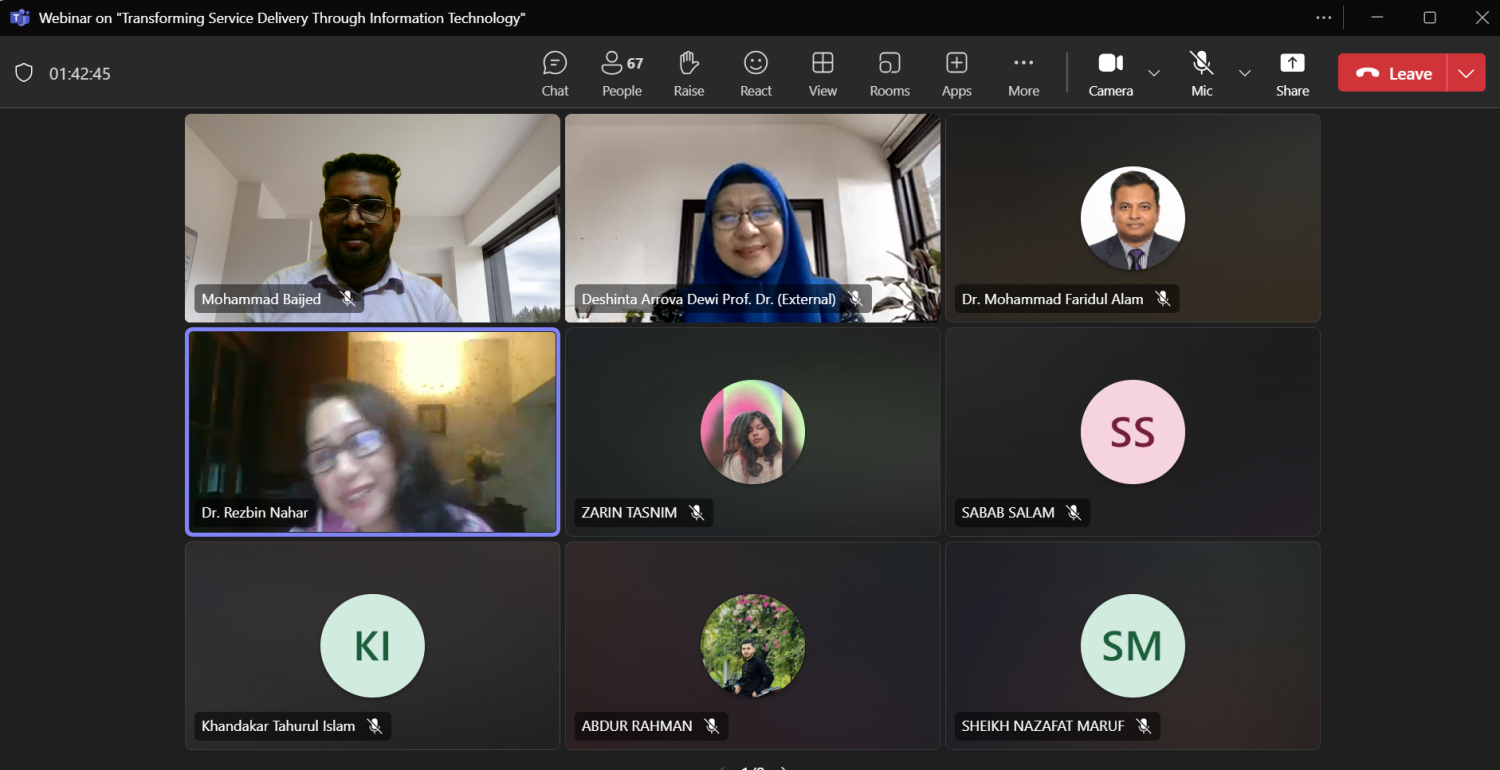Change the meeting View layout
1500x770 pixels.
point(823,74)
